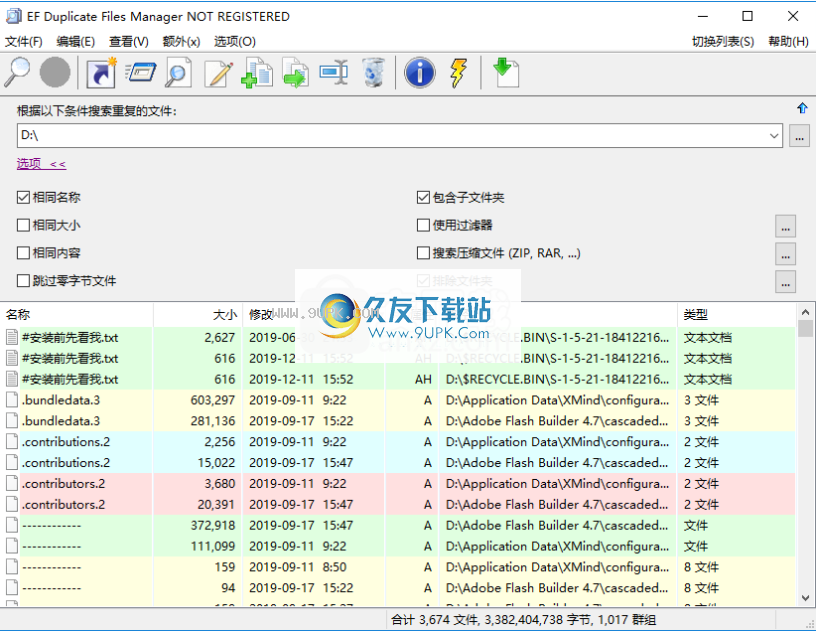
Task: Click the copy files plus icon
Action: click(257, 72)
